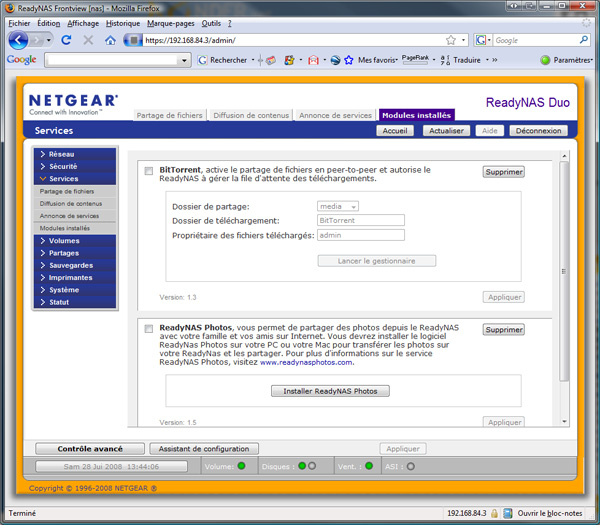Click the browser Forward arrow button

coord(37,40)
